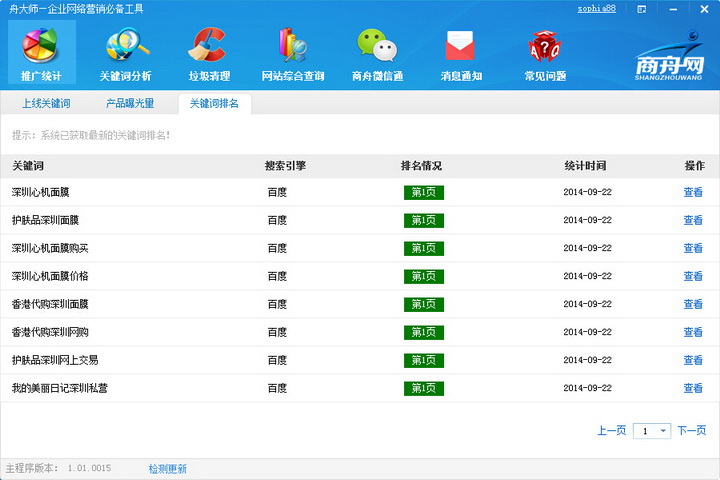Open 商舟微信通 chat icon
720x480 pixels.
pos(377,45)
